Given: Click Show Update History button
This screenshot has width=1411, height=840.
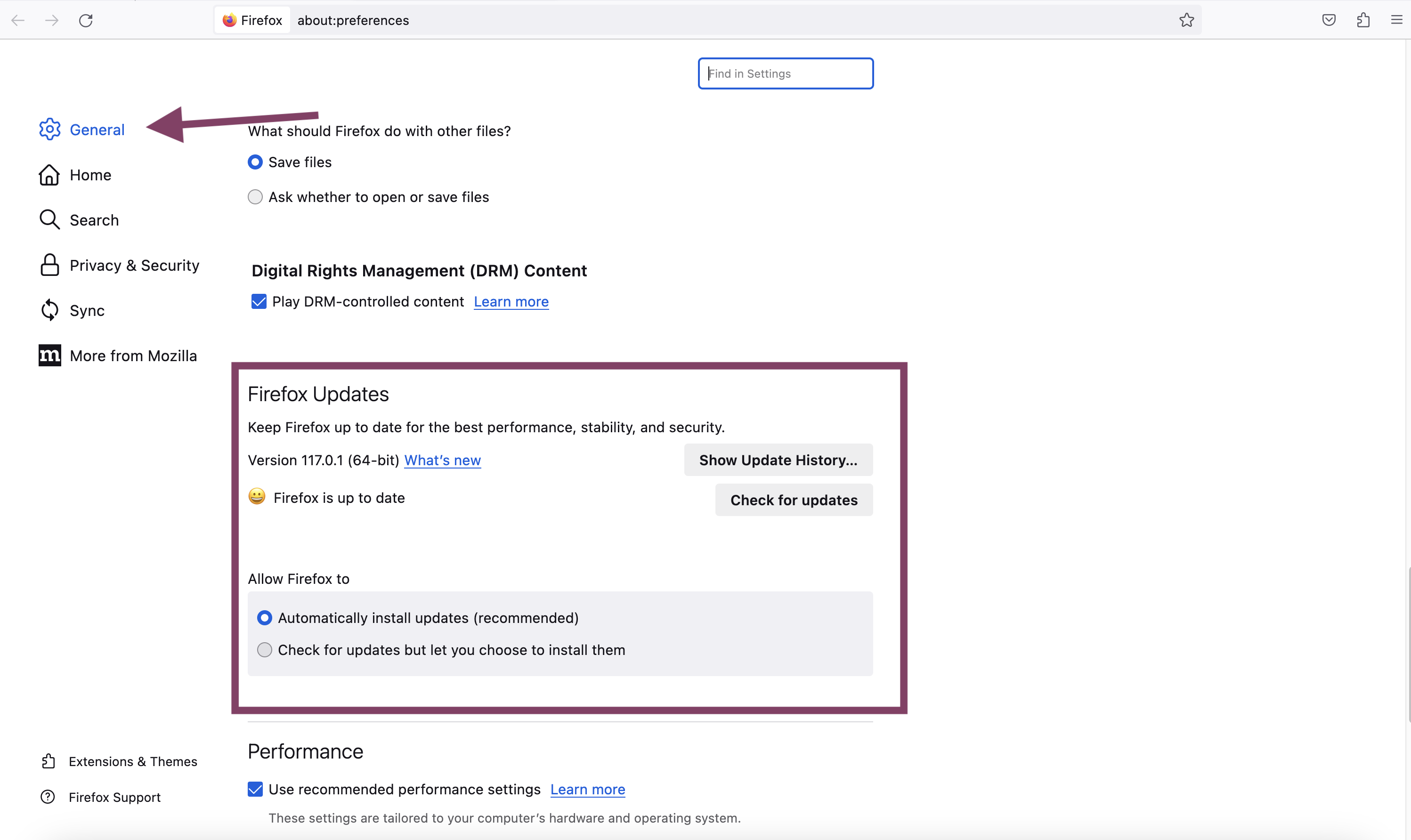Looking at the screenshot, I should coord(778,460).
